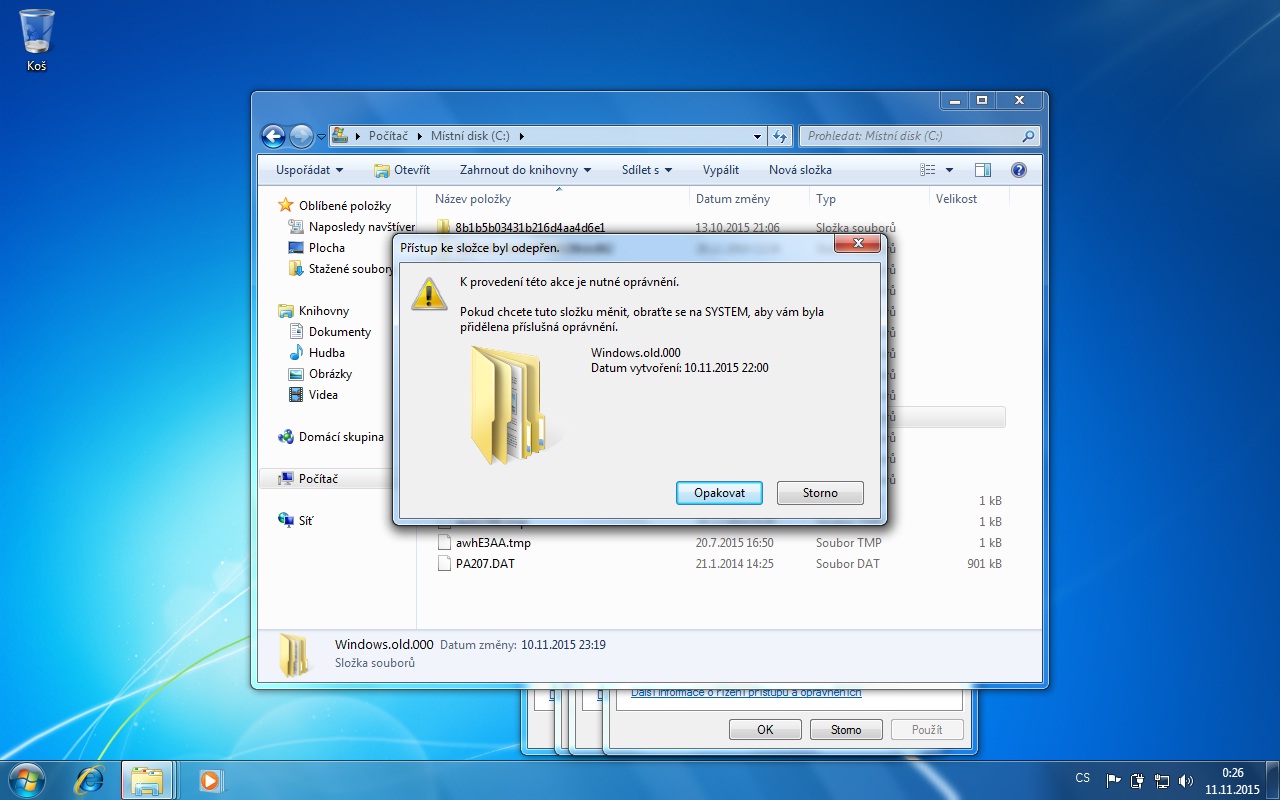This screenshot has height=800, width=1280.
Task: Select Domácí skupina in the navigation pane
Action: (340, 437)
